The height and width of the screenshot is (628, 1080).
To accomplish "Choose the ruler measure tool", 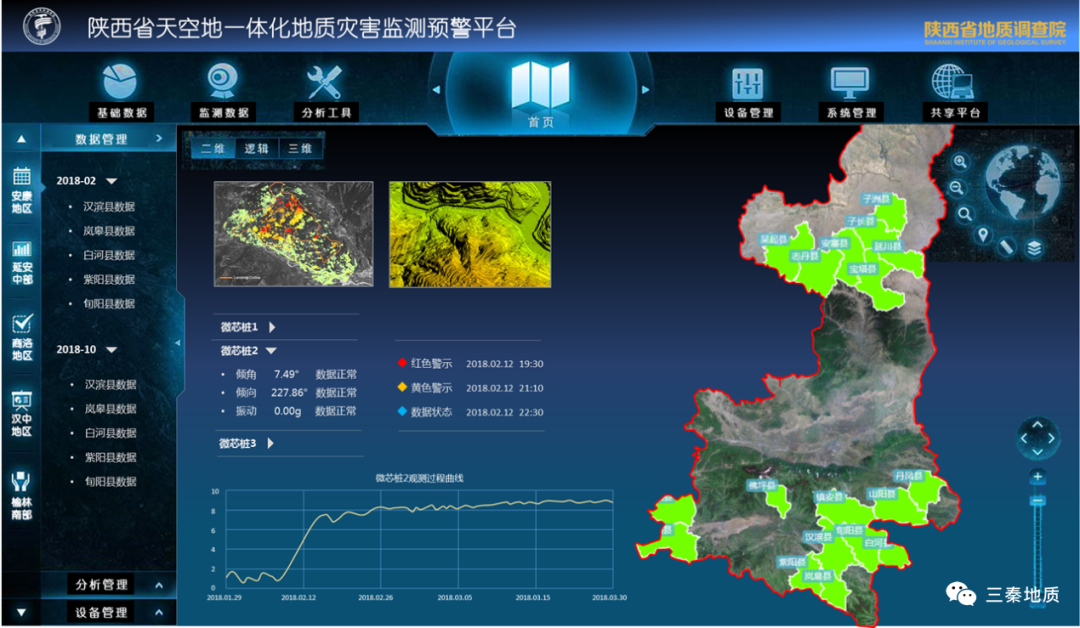I will (1007, 245).
